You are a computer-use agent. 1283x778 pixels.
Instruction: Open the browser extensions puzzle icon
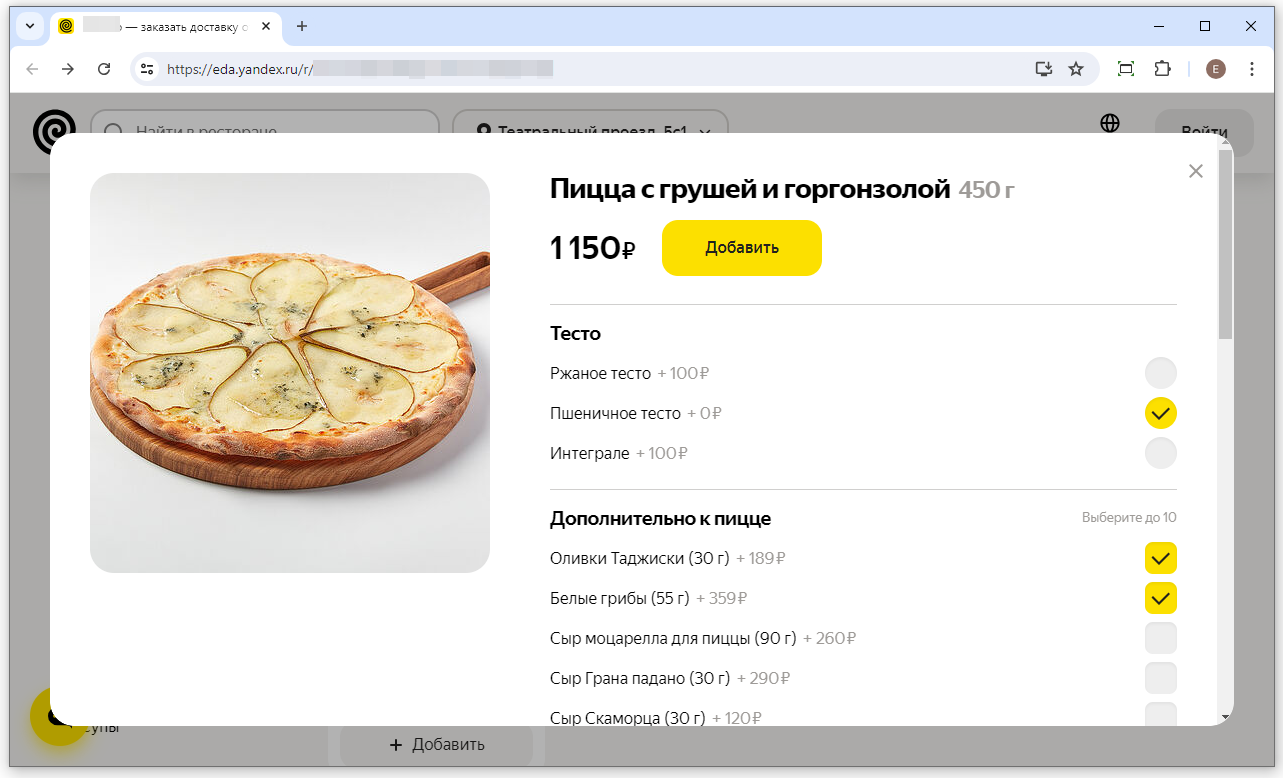[1162, 69]
